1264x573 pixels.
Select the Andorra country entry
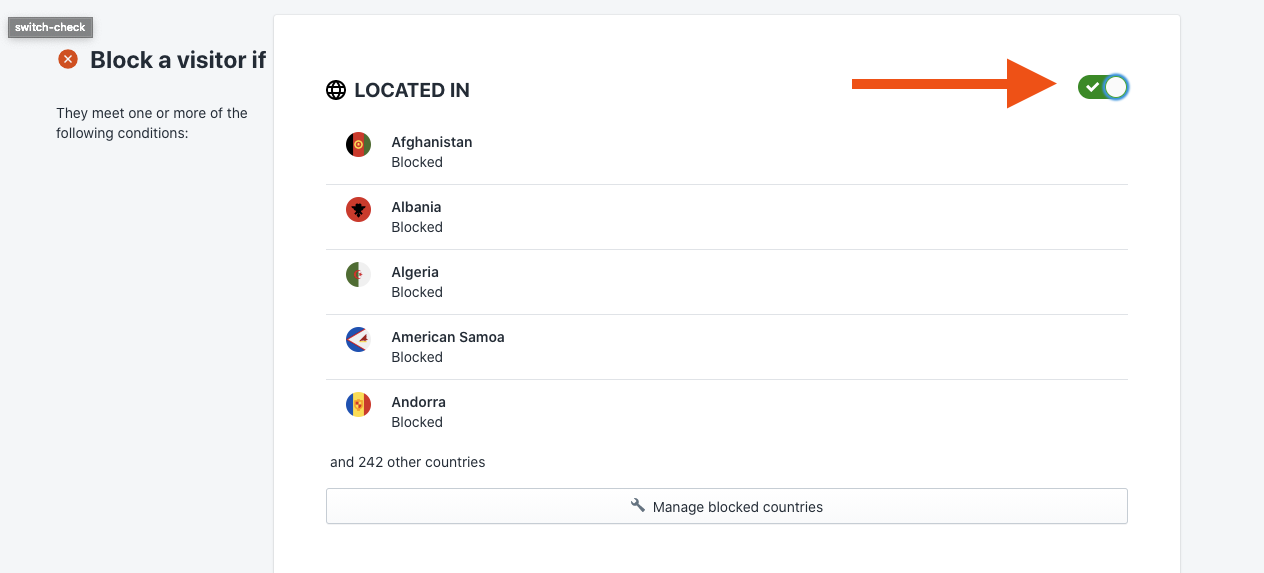tap(727, 412)
